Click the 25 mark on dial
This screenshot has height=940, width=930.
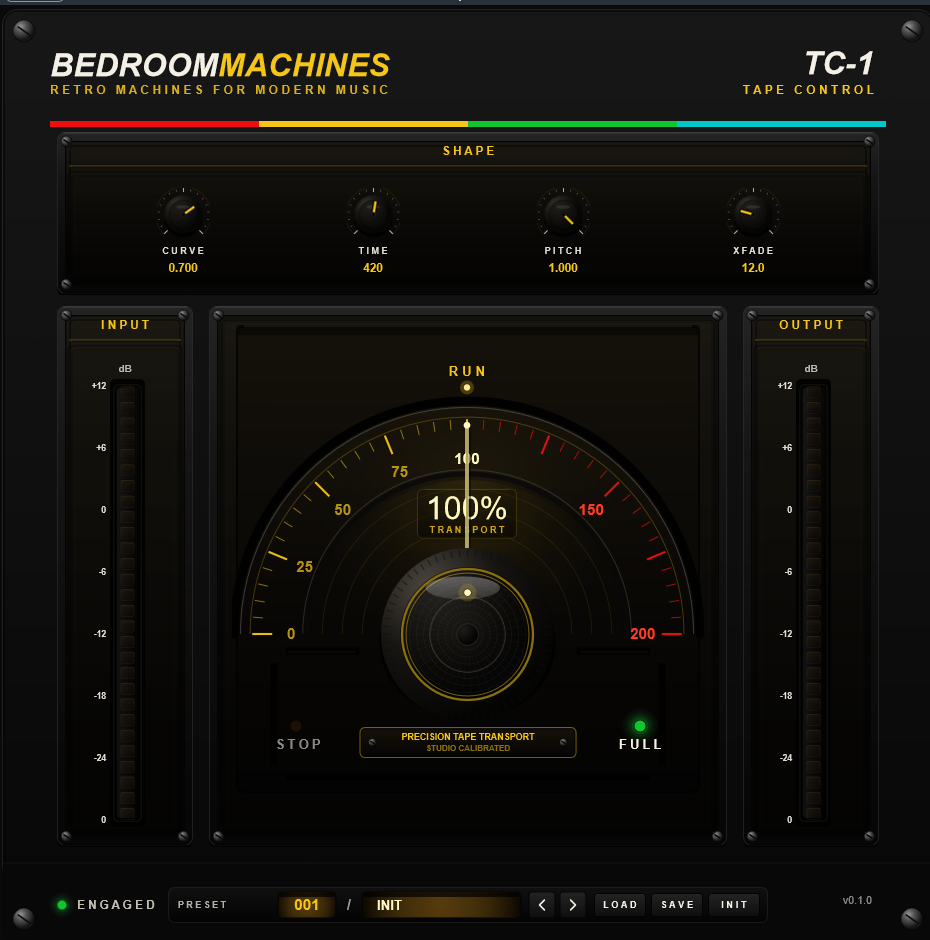click(x=304, y=567)
